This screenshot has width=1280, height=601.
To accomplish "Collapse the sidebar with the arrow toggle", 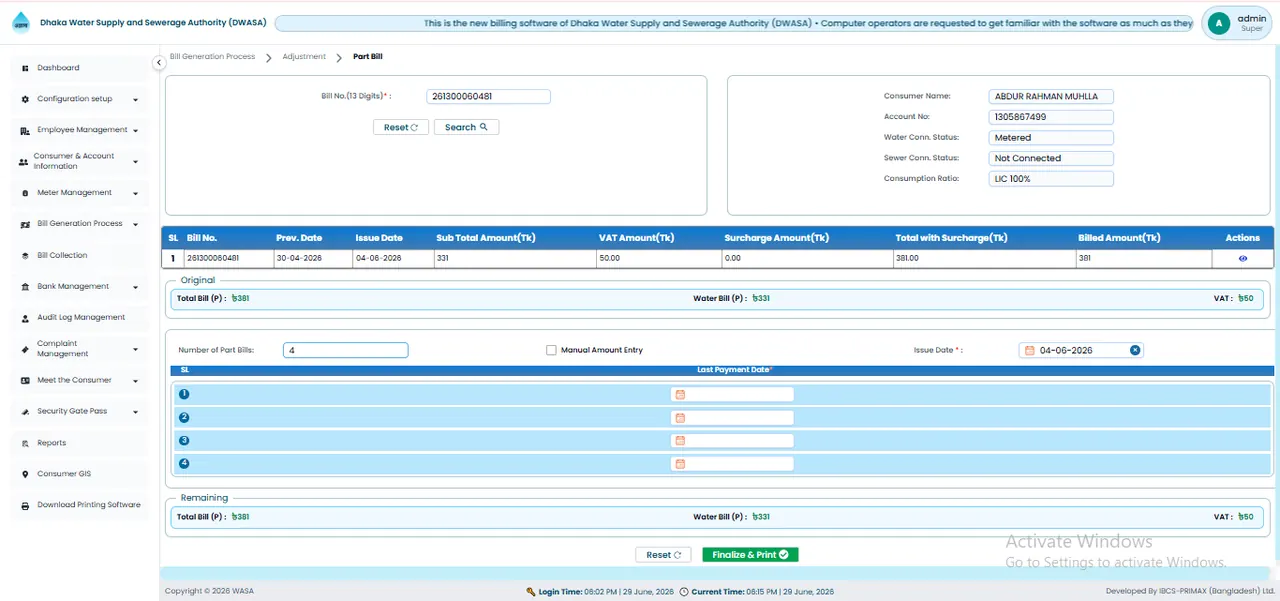I will pos(159,63).
